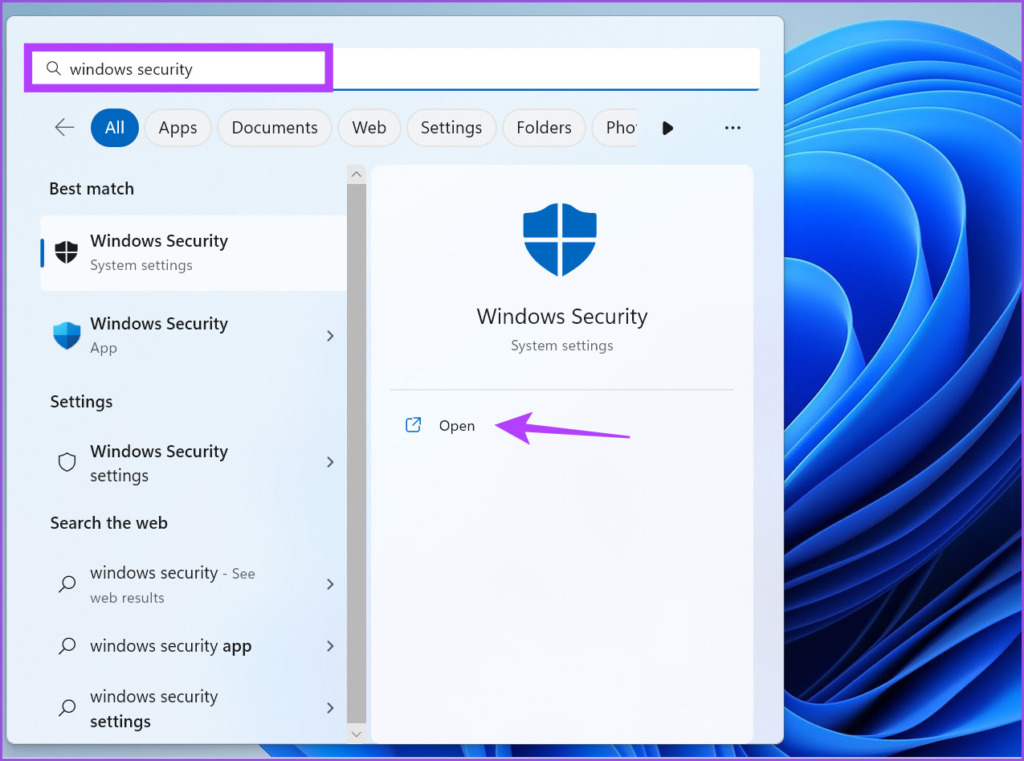1024x761 pixels.
Task: Expand the "windows security app" suggestion chevron
Action: coord(330,646)
